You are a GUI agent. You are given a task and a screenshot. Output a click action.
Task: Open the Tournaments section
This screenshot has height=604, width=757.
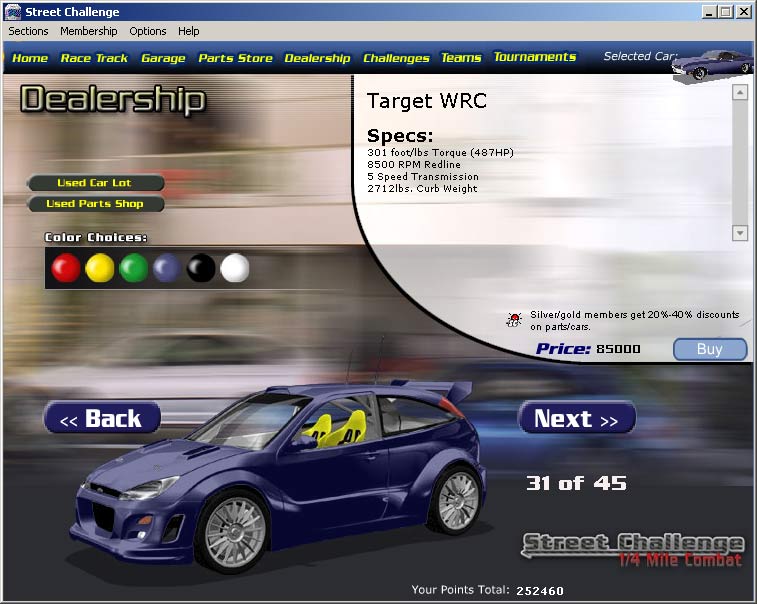point(535,57)
